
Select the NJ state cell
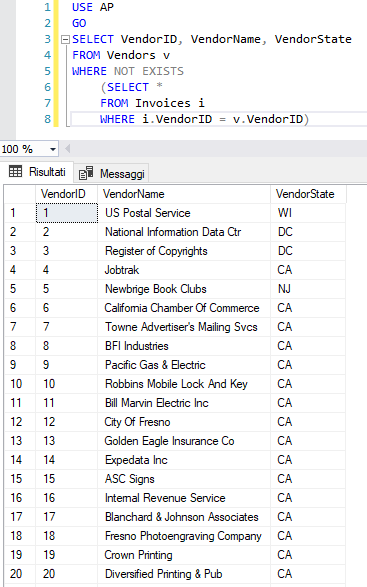[x=308, y=289]
